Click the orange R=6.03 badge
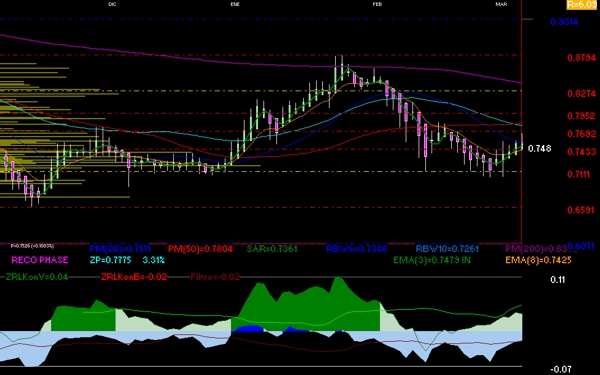Image resolution: width=600 pixels, height=375 pixels. [581, 5]
